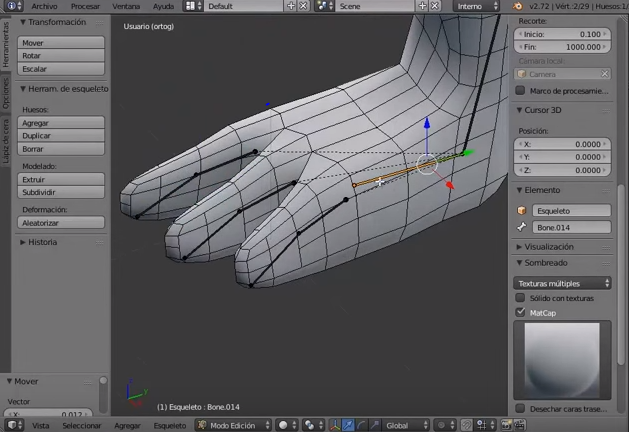Click the MatCap preview thumbnail
The height and width of the screenshot is (432, 629).
[562, 359]
